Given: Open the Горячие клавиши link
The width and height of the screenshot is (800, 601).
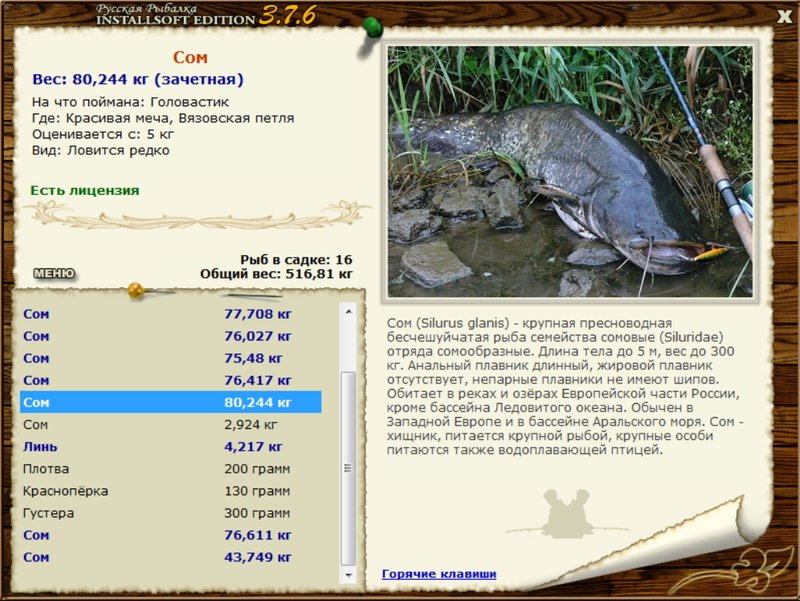Looking at the screenshot, I should point(439,574).
